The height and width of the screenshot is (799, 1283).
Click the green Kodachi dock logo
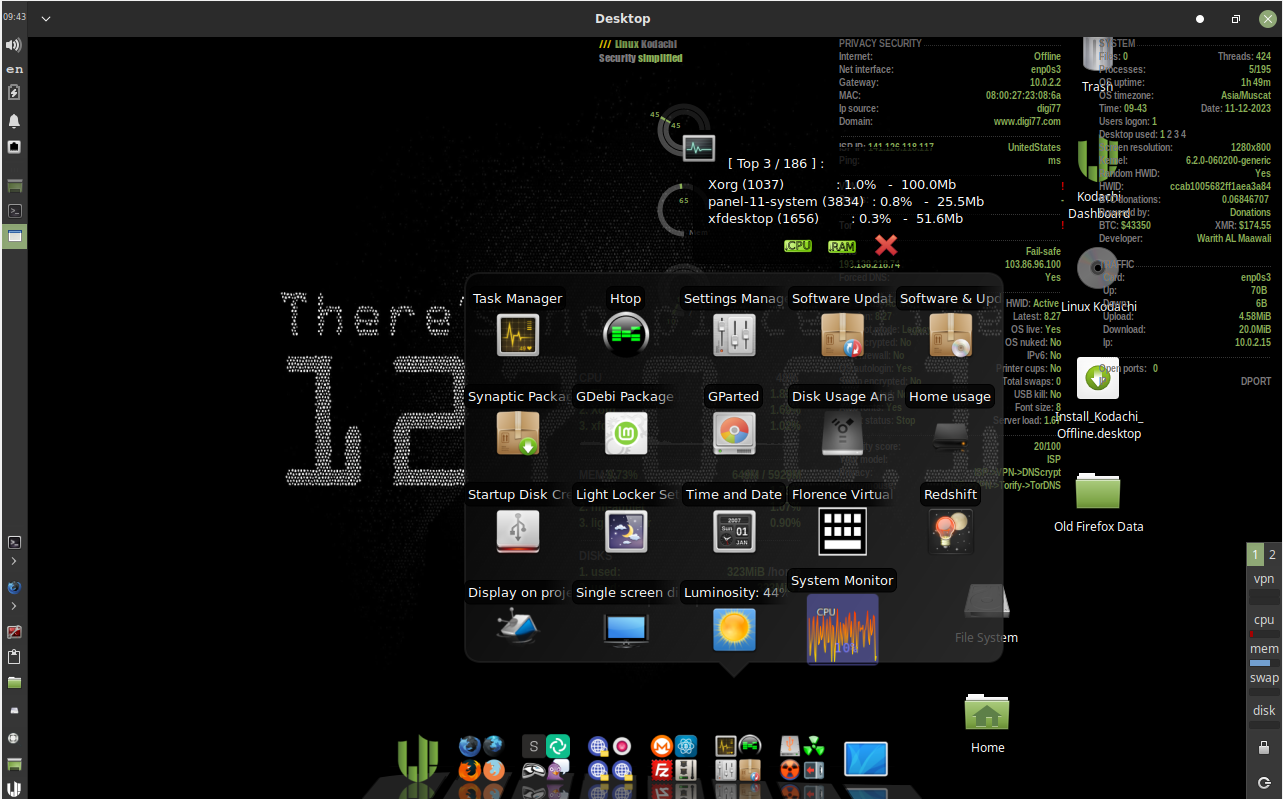point(418,757)
